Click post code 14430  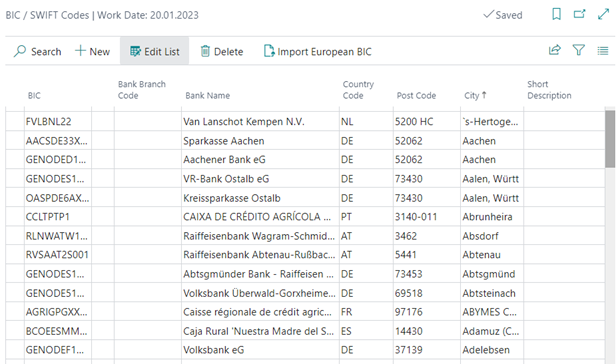pyautogui.click(x=427, y=331)
